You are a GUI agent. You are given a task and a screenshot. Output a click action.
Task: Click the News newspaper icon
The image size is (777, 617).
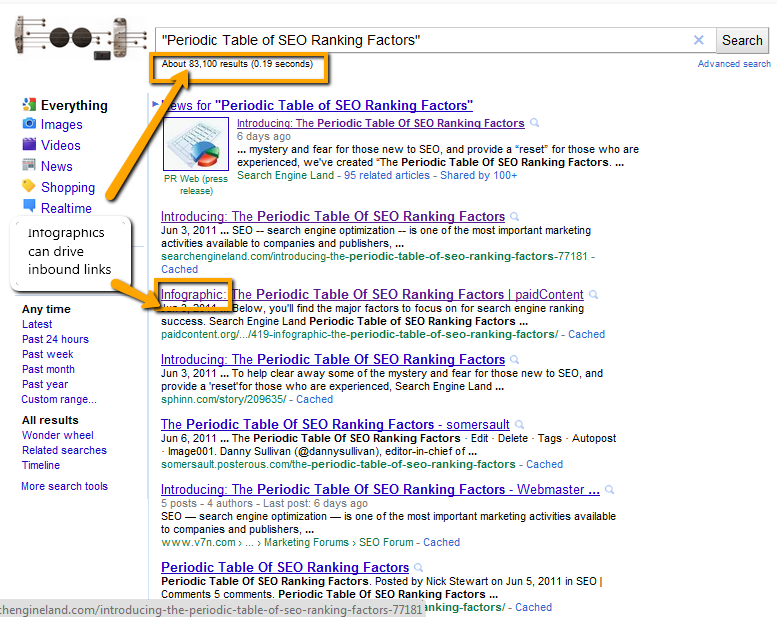pos(29,165)
